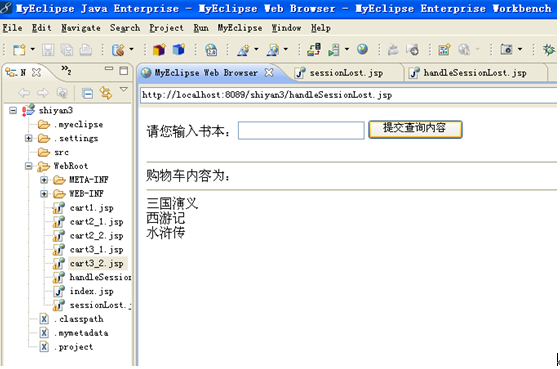Viewport: 560px width, 369px height.
Task: Toggle Link with Editor in the Navigator
Action: 106,93
